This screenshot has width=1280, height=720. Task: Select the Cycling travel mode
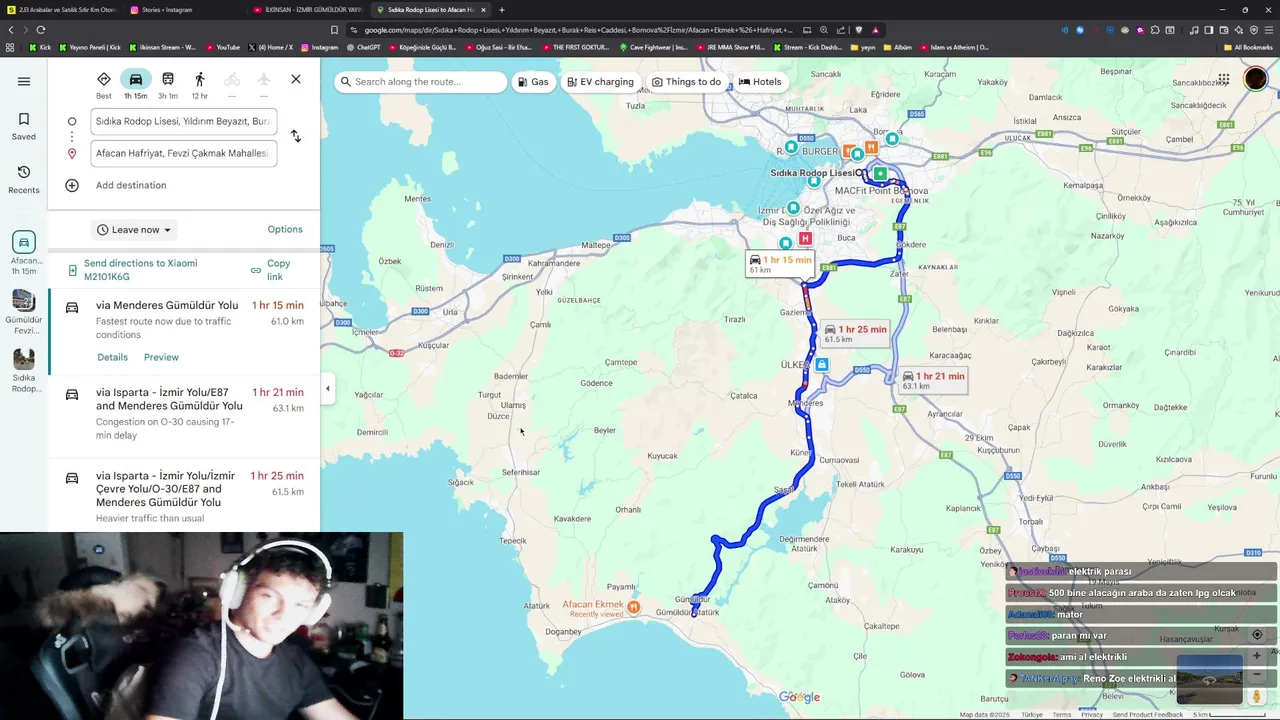click(232, 85)
